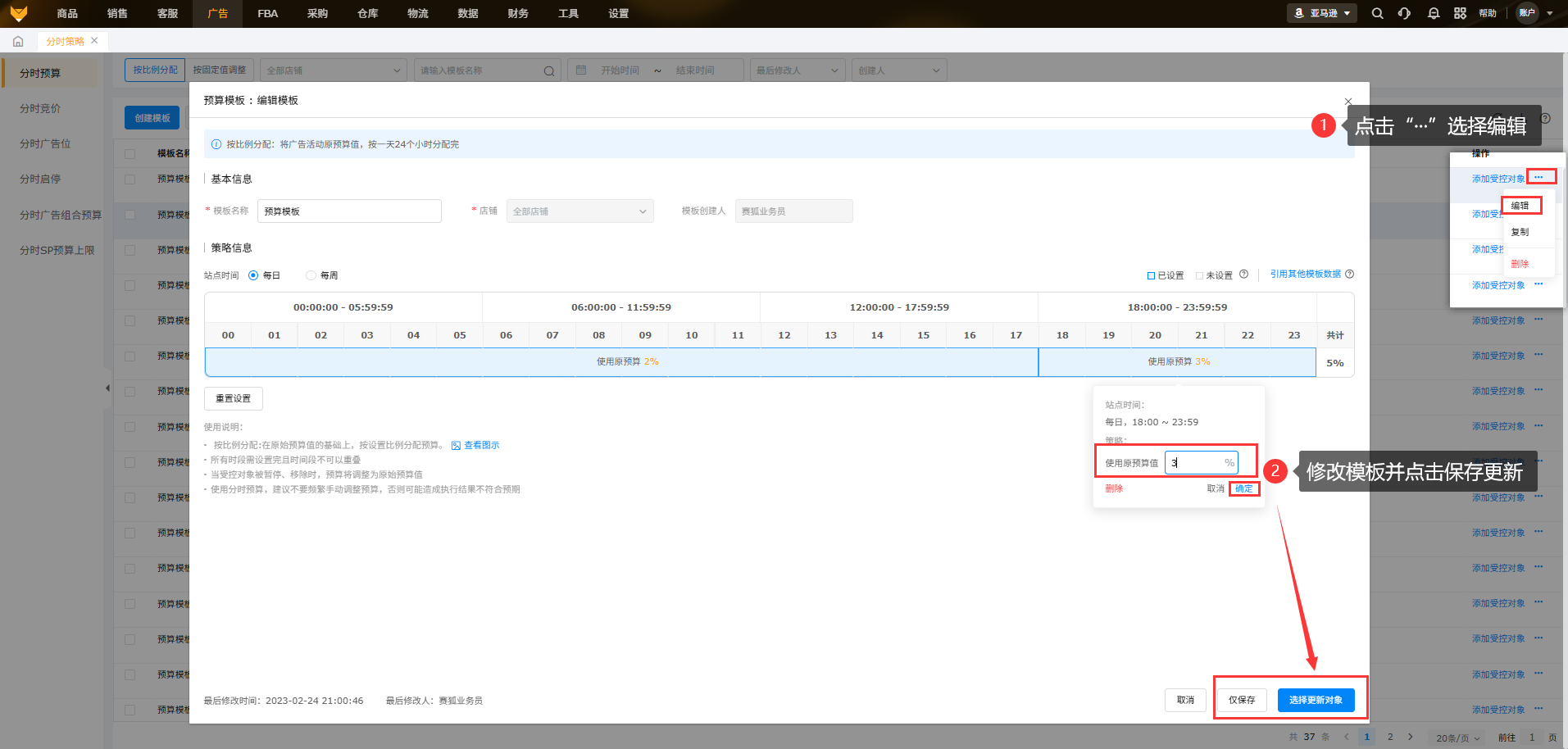Open the notifications bell icon
Screen dimensions: 1568x749
pos(1433,13)
